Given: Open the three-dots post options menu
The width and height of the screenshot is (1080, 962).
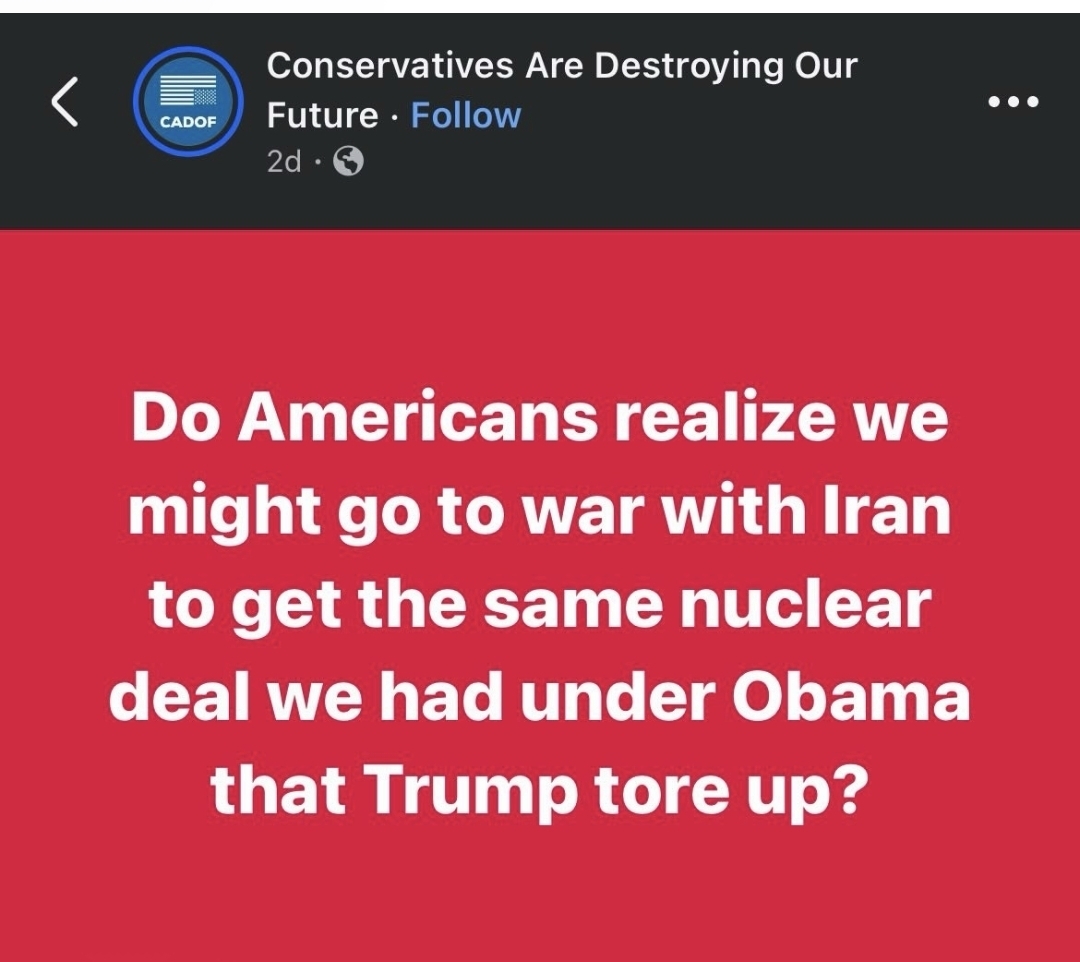Looking at the screenshot, I should [x=1013, y=102].
